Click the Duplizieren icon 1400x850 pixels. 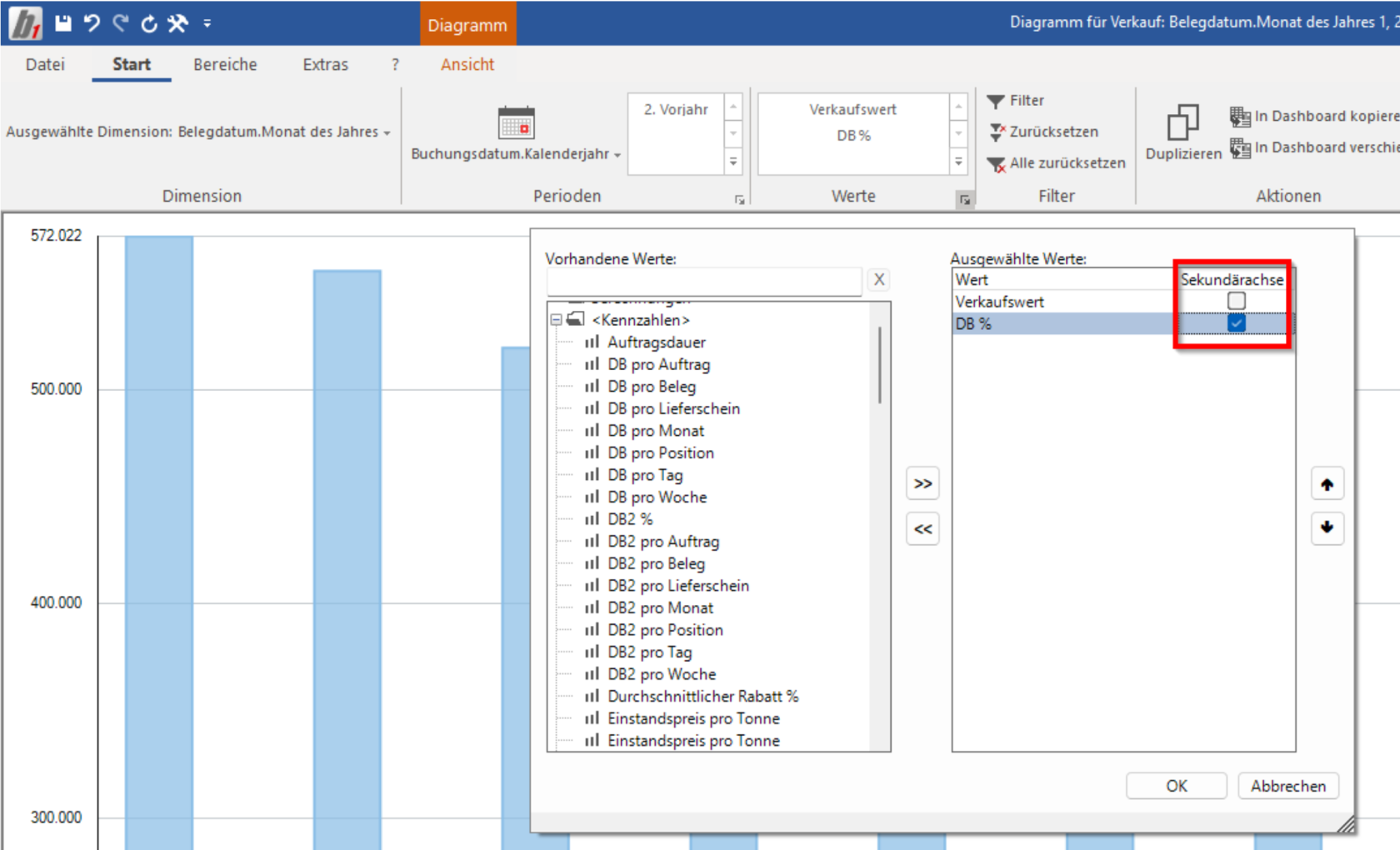pos(1182,122)
